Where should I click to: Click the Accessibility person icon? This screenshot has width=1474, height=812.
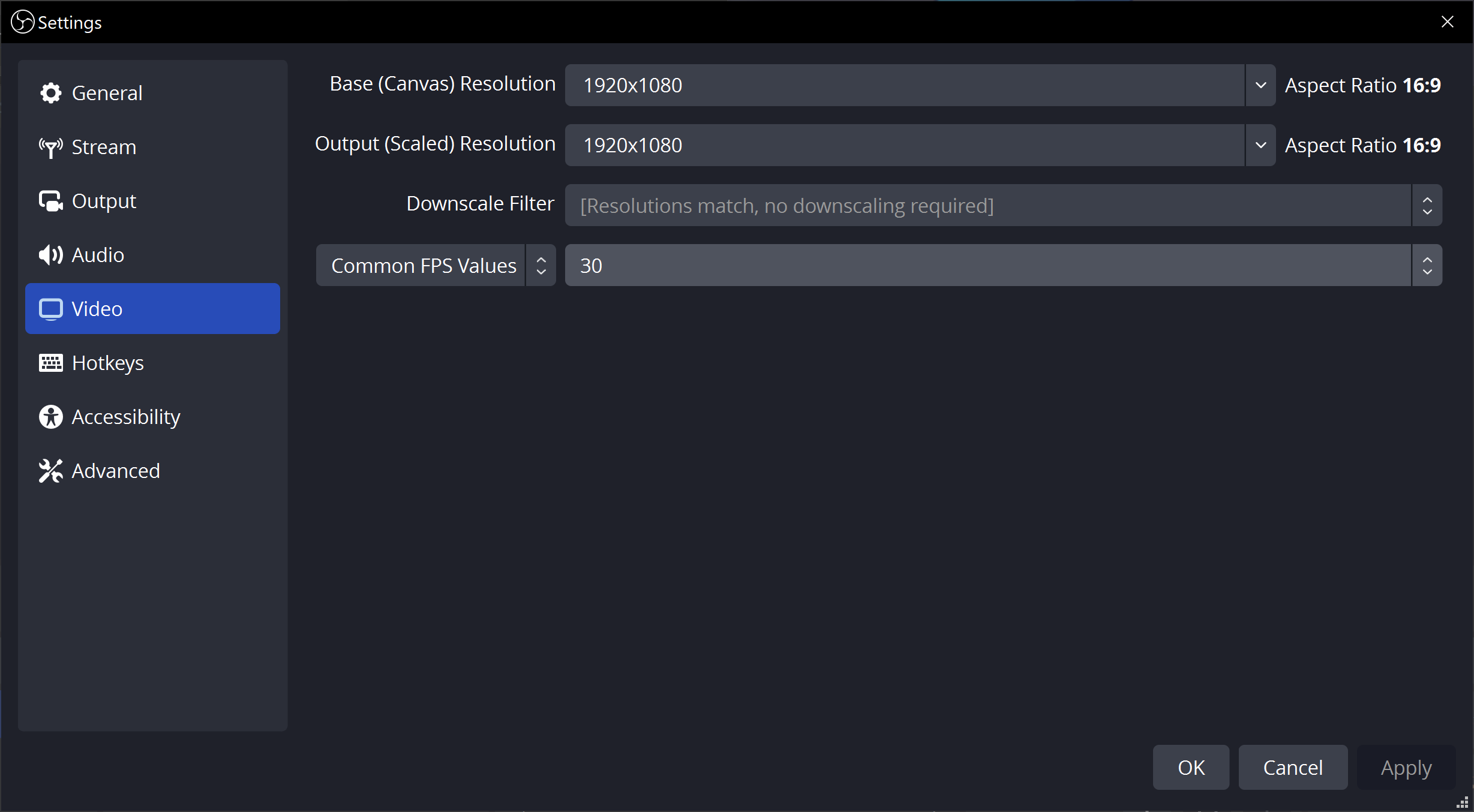(x=51, y=417)
